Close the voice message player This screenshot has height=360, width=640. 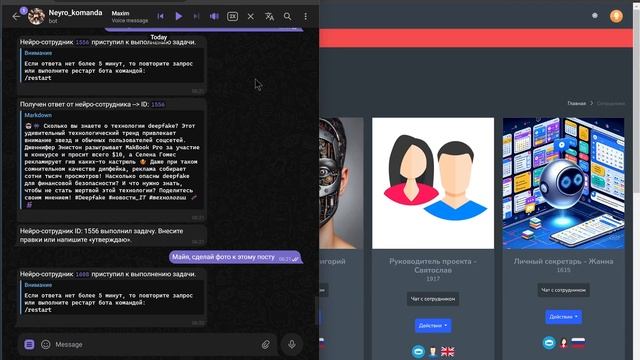(x=251, y=16)
